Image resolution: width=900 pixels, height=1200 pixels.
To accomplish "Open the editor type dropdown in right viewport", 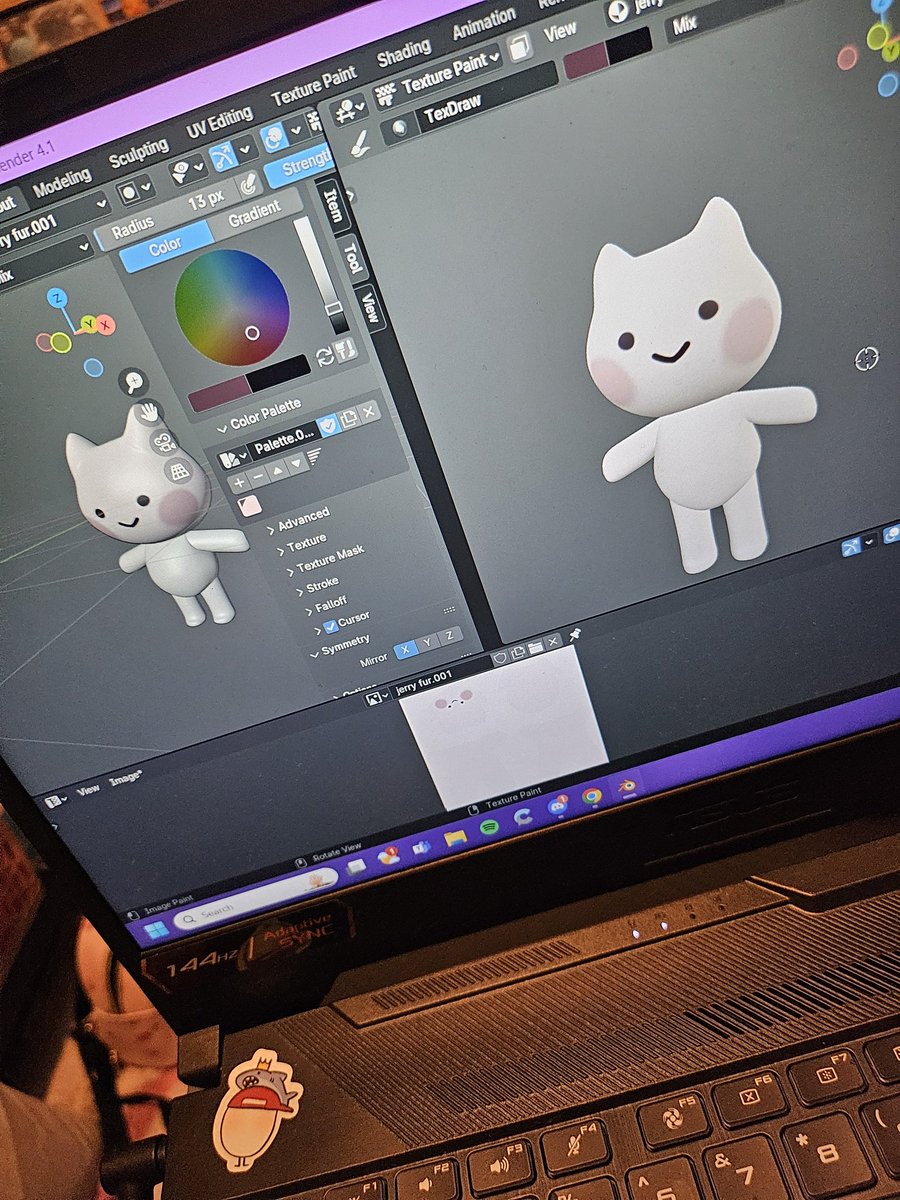I will click(350, 109).
